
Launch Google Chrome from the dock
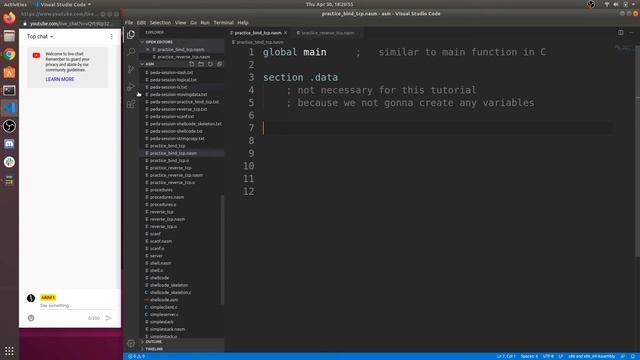coord(9,54)
